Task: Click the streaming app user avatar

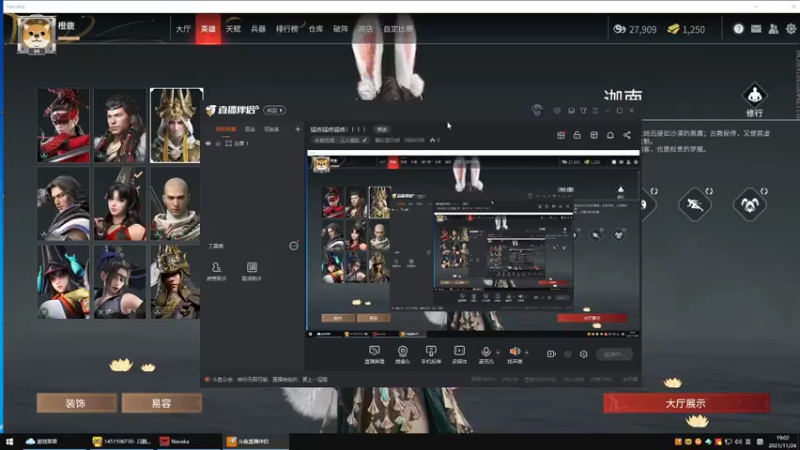Action: click(x=537, y=110)
